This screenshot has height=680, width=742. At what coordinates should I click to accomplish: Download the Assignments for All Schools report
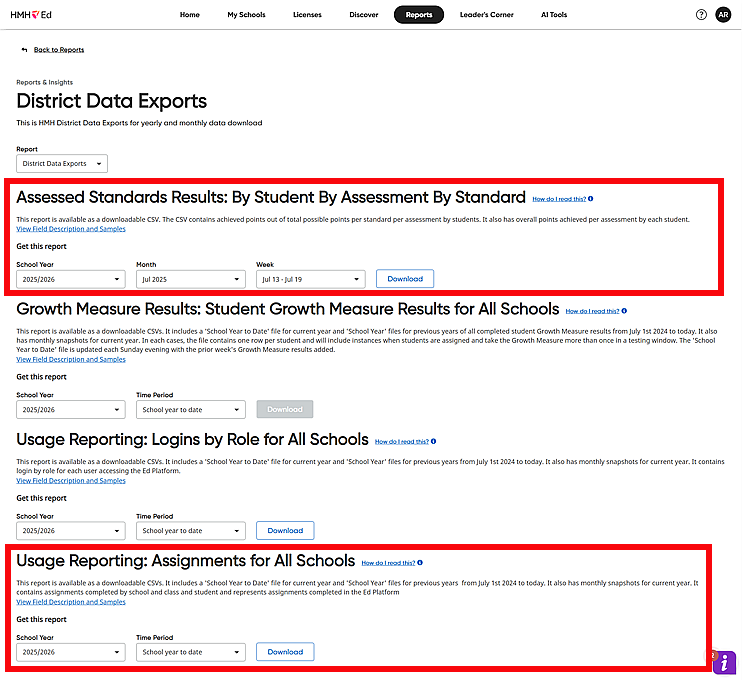coord(285,652)
